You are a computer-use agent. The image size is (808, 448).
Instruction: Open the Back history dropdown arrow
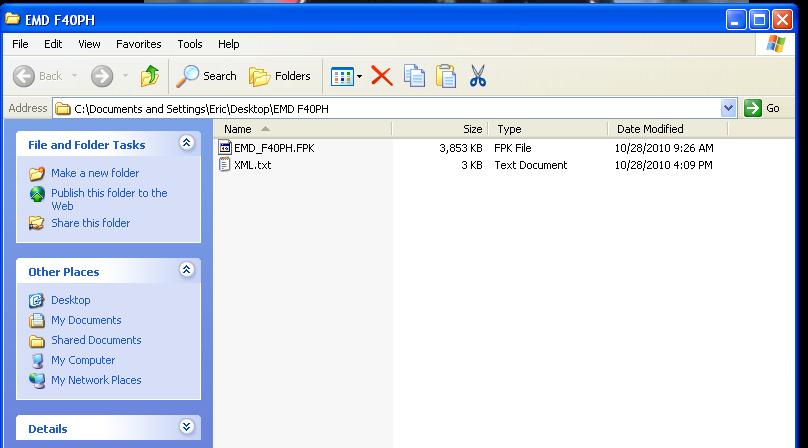(x=74, y=76)
